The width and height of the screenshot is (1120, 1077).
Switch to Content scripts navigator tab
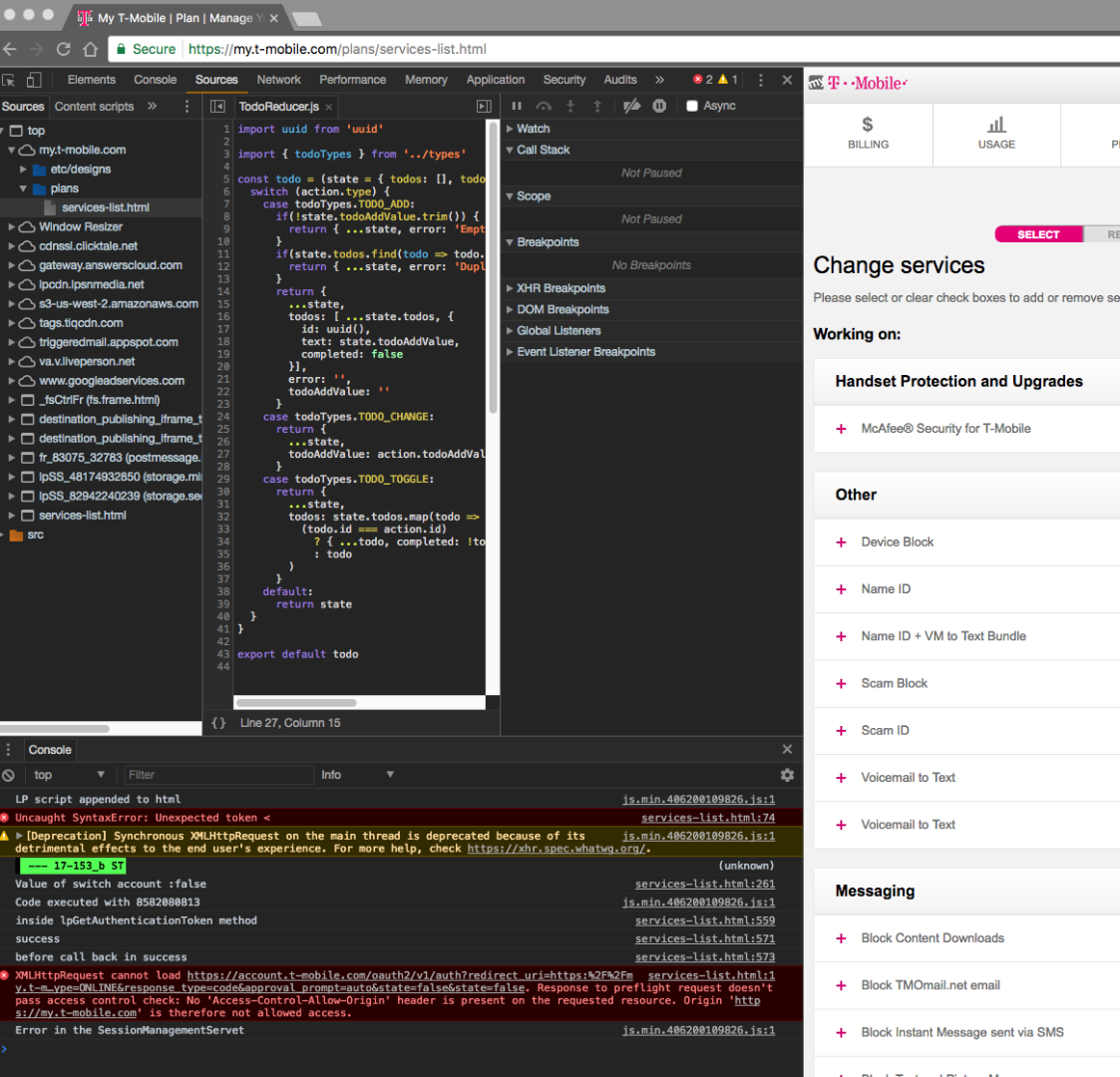click(95, 107)
